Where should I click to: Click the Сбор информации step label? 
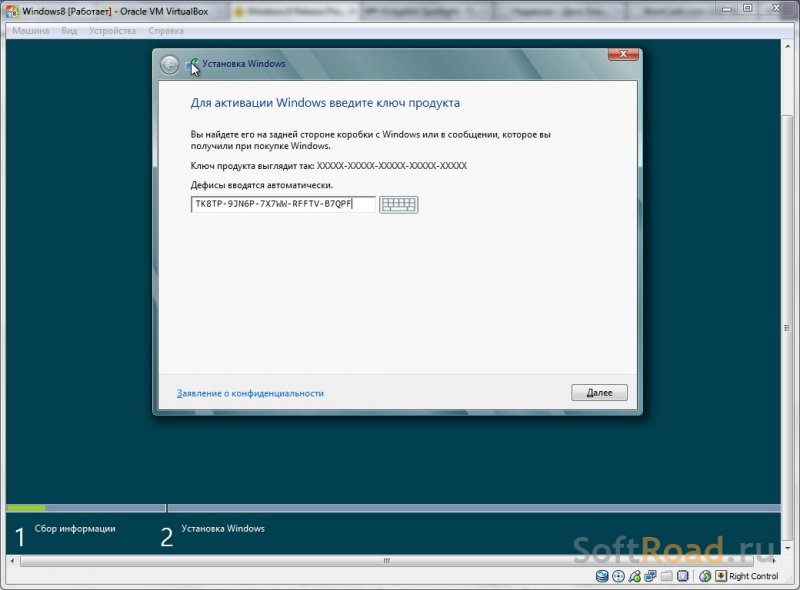(75, 529)
